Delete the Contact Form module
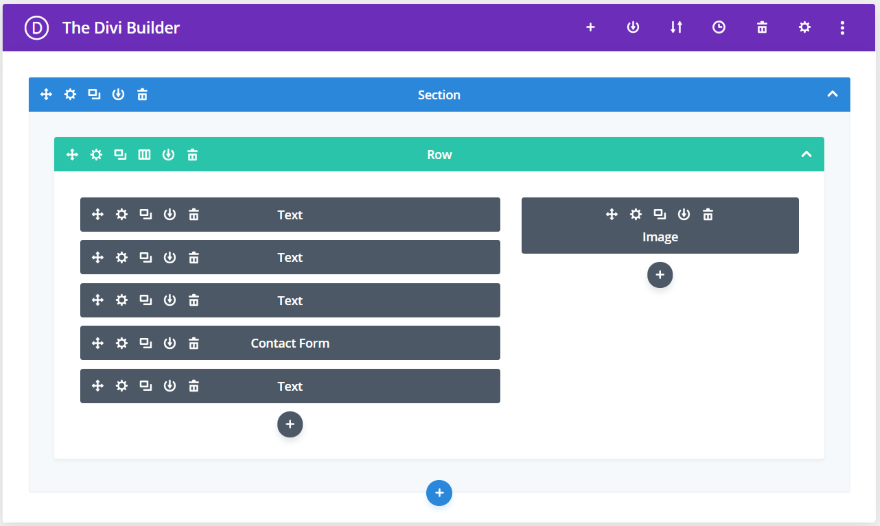The width and height of the screenshot is (880, 526). (x=194, y=343)
